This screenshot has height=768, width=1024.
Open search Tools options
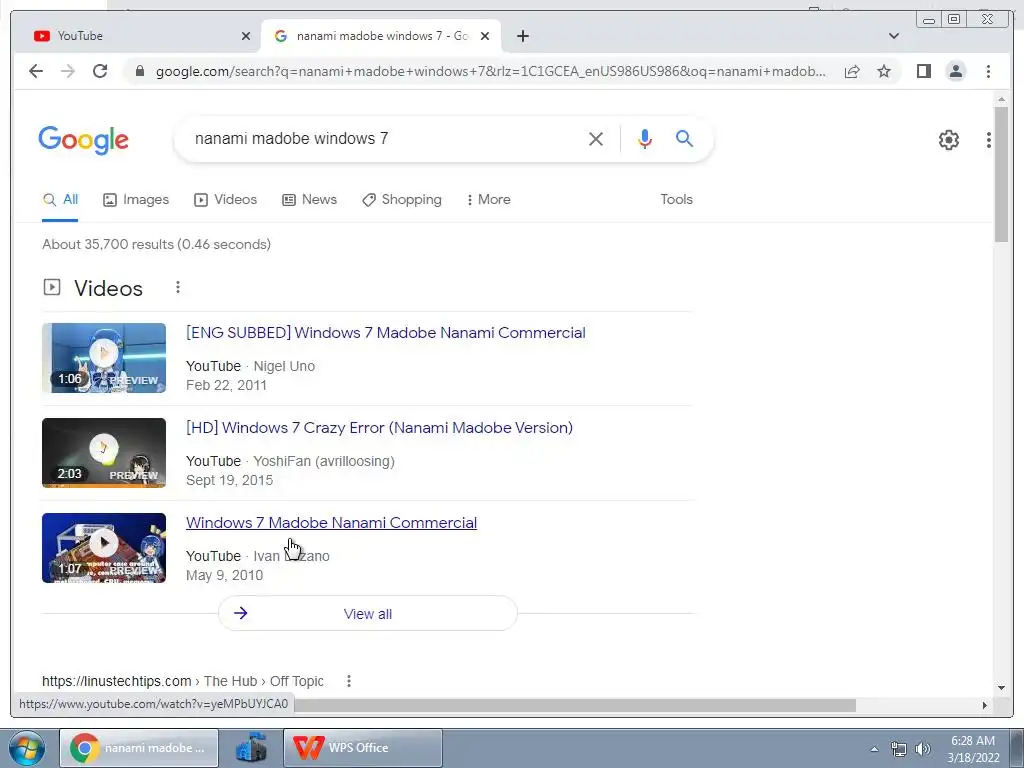(x=676, y=200)
